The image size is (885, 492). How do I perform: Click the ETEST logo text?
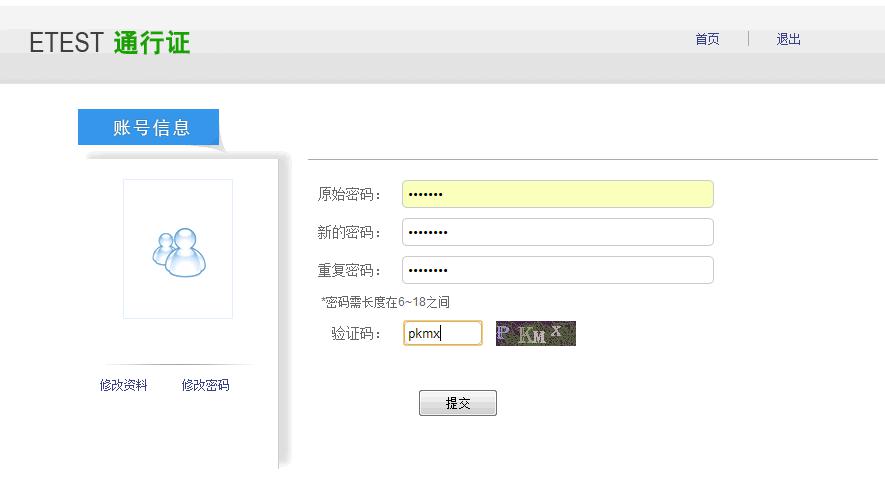[66, 43]
